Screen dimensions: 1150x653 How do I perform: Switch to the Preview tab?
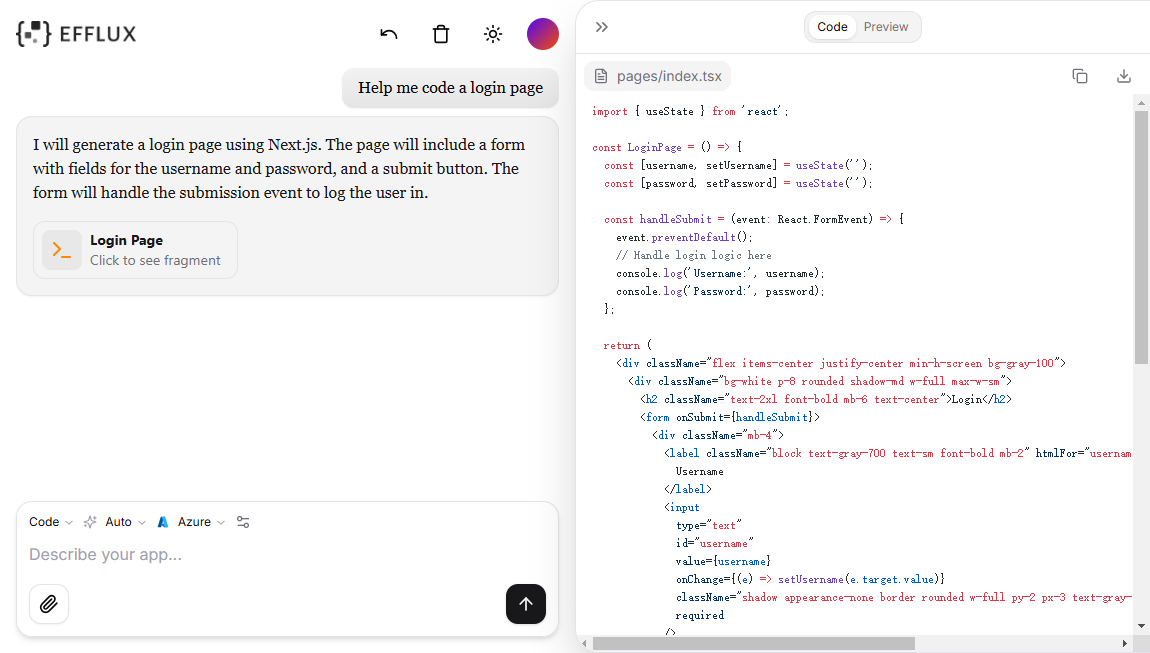[885, 27]
